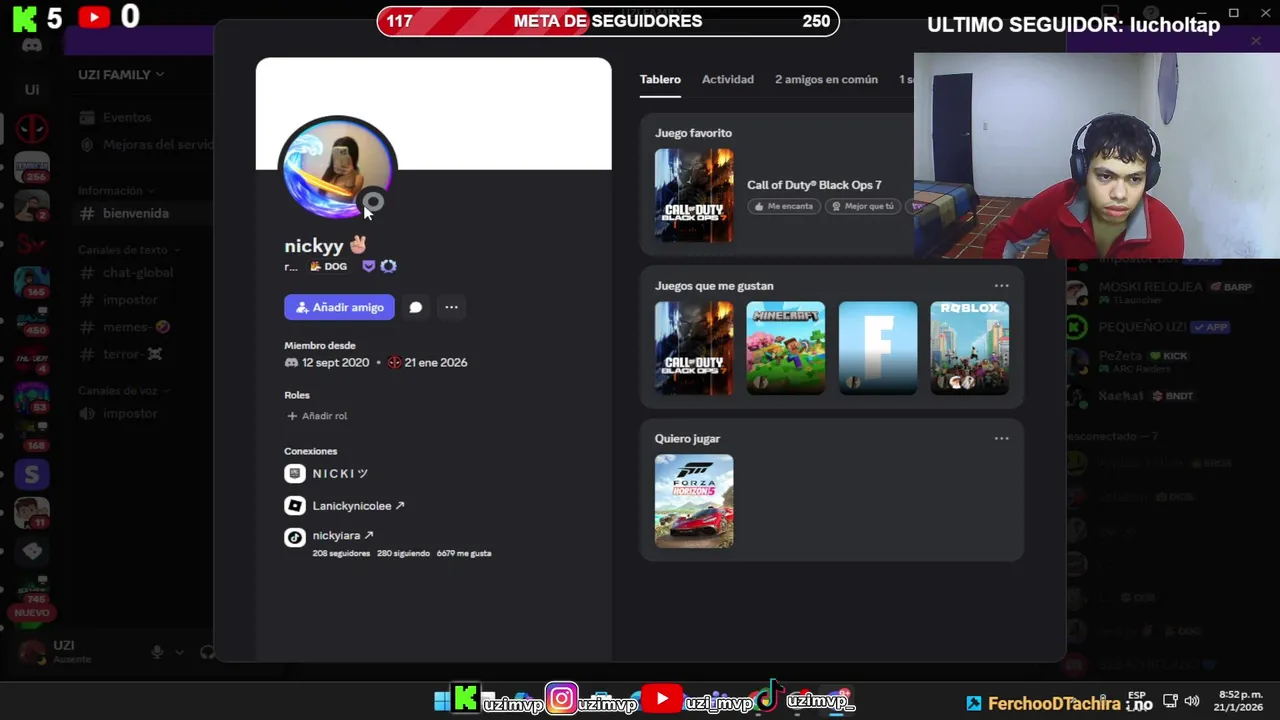Switch to the Actividad tab
Screen dimensions: 1280x720
[x=728, y=80]
